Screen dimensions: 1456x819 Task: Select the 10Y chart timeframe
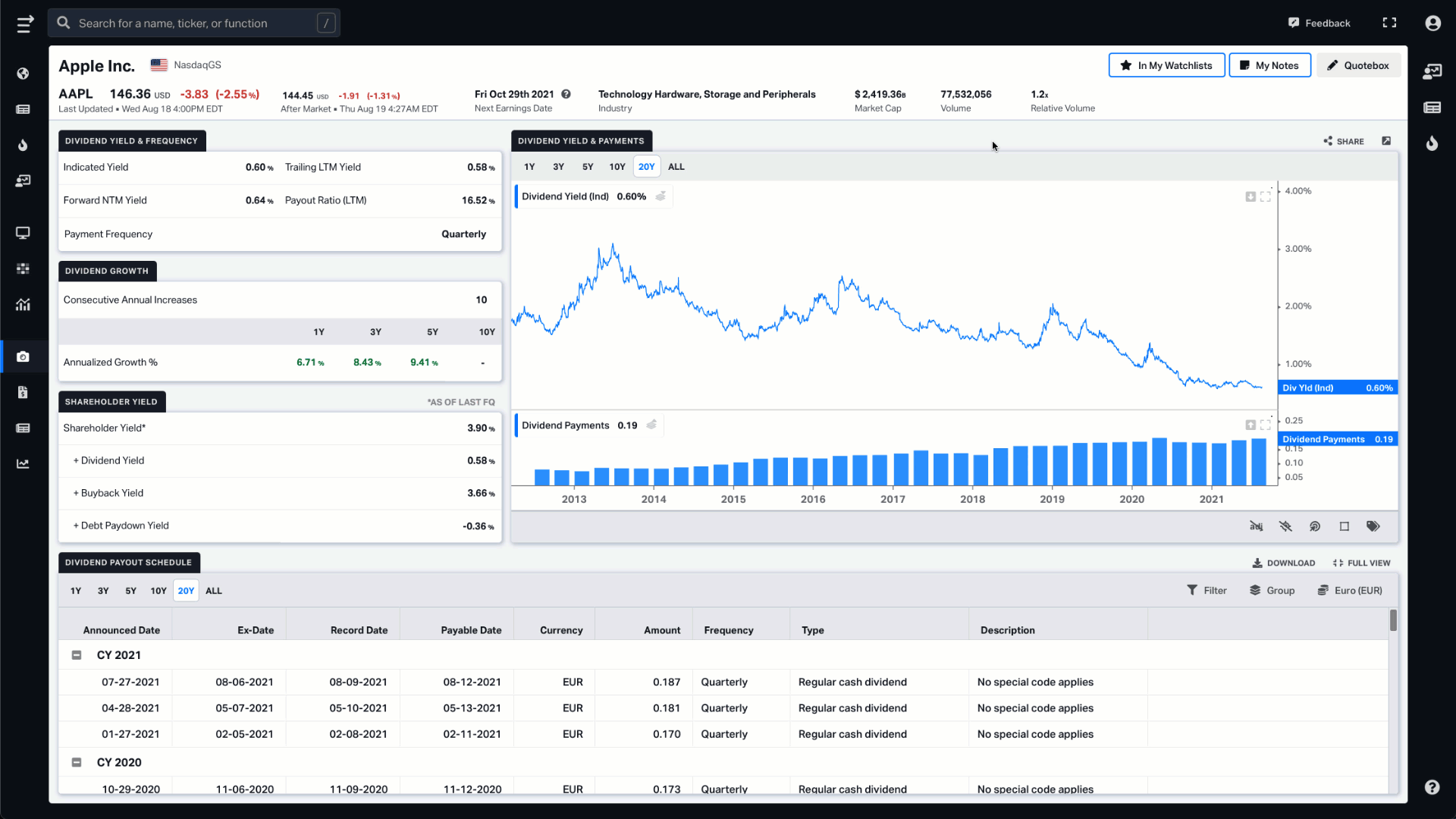pyautogui.click(x=617, y=166)
